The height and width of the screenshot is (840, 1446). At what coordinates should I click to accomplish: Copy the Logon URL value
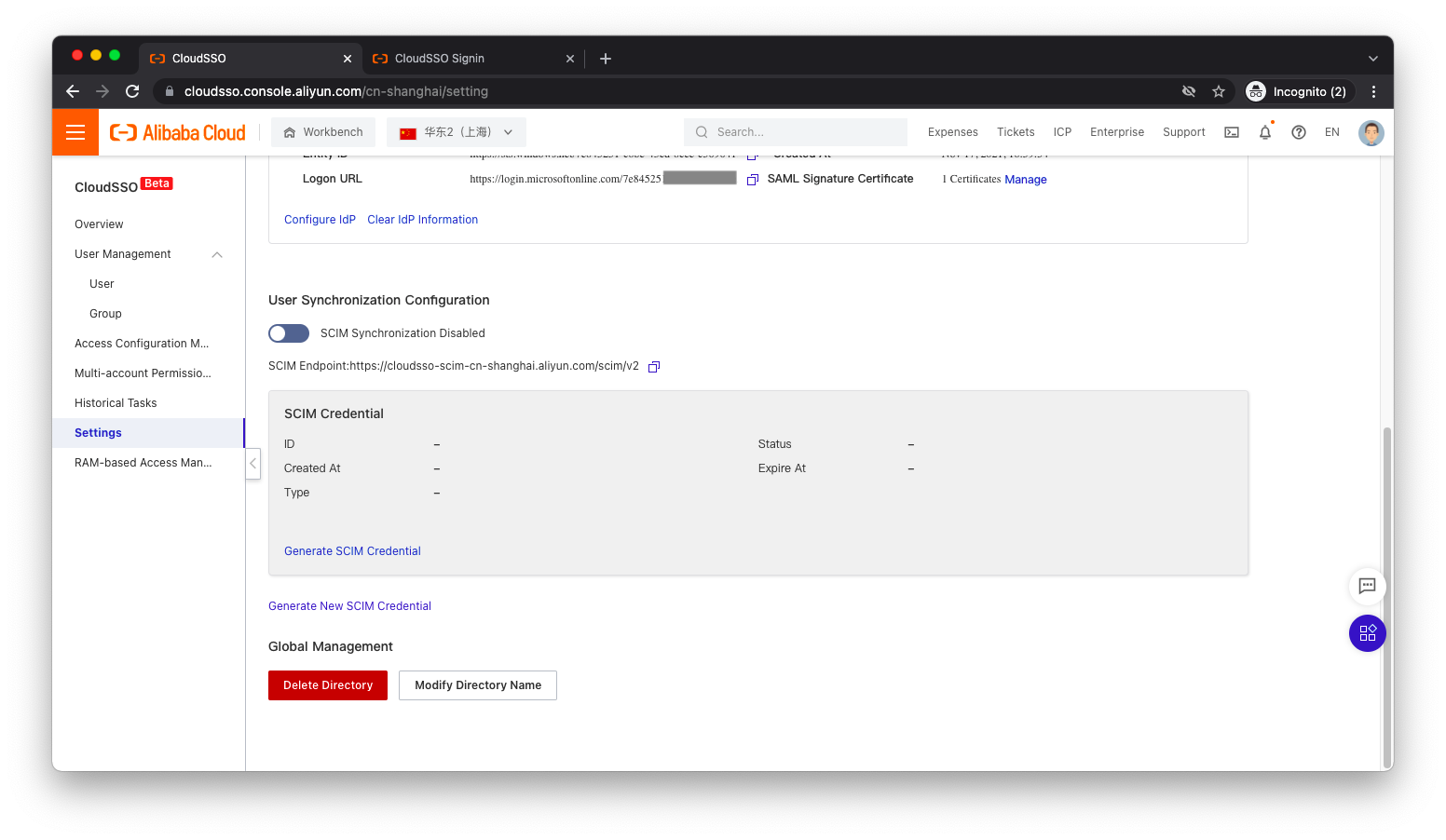pyautogui.click(x=753, y=180)
